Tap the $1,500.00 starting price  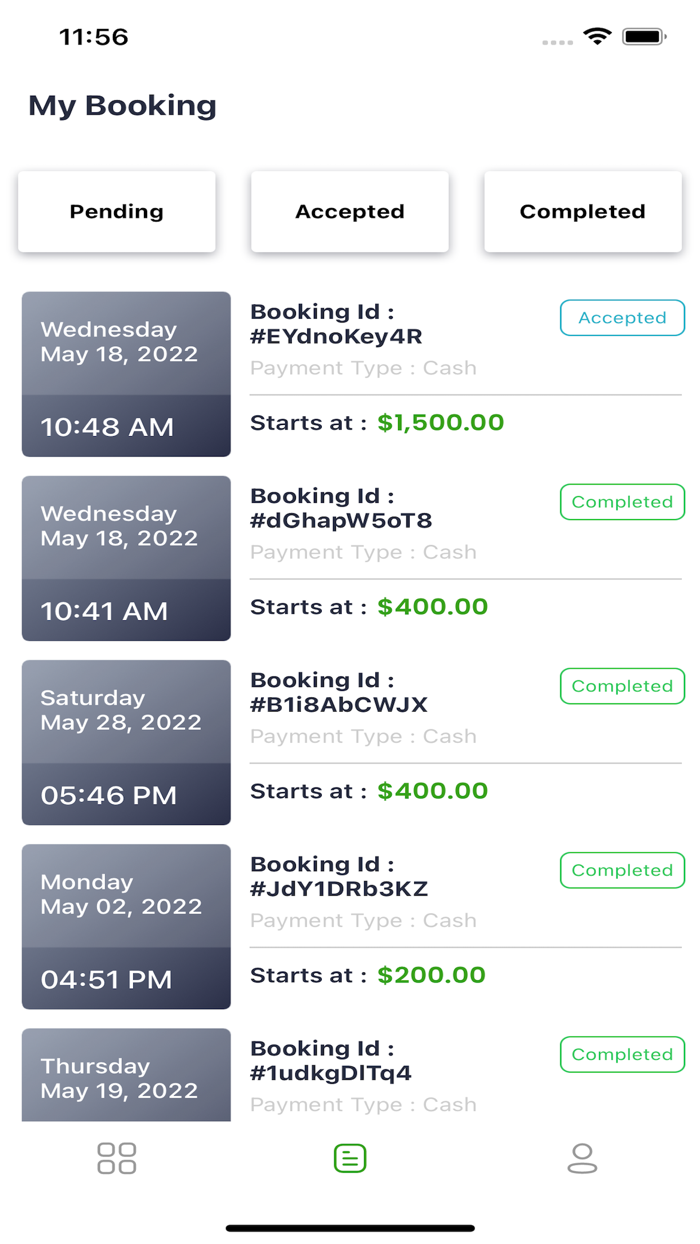coord(440,423)
